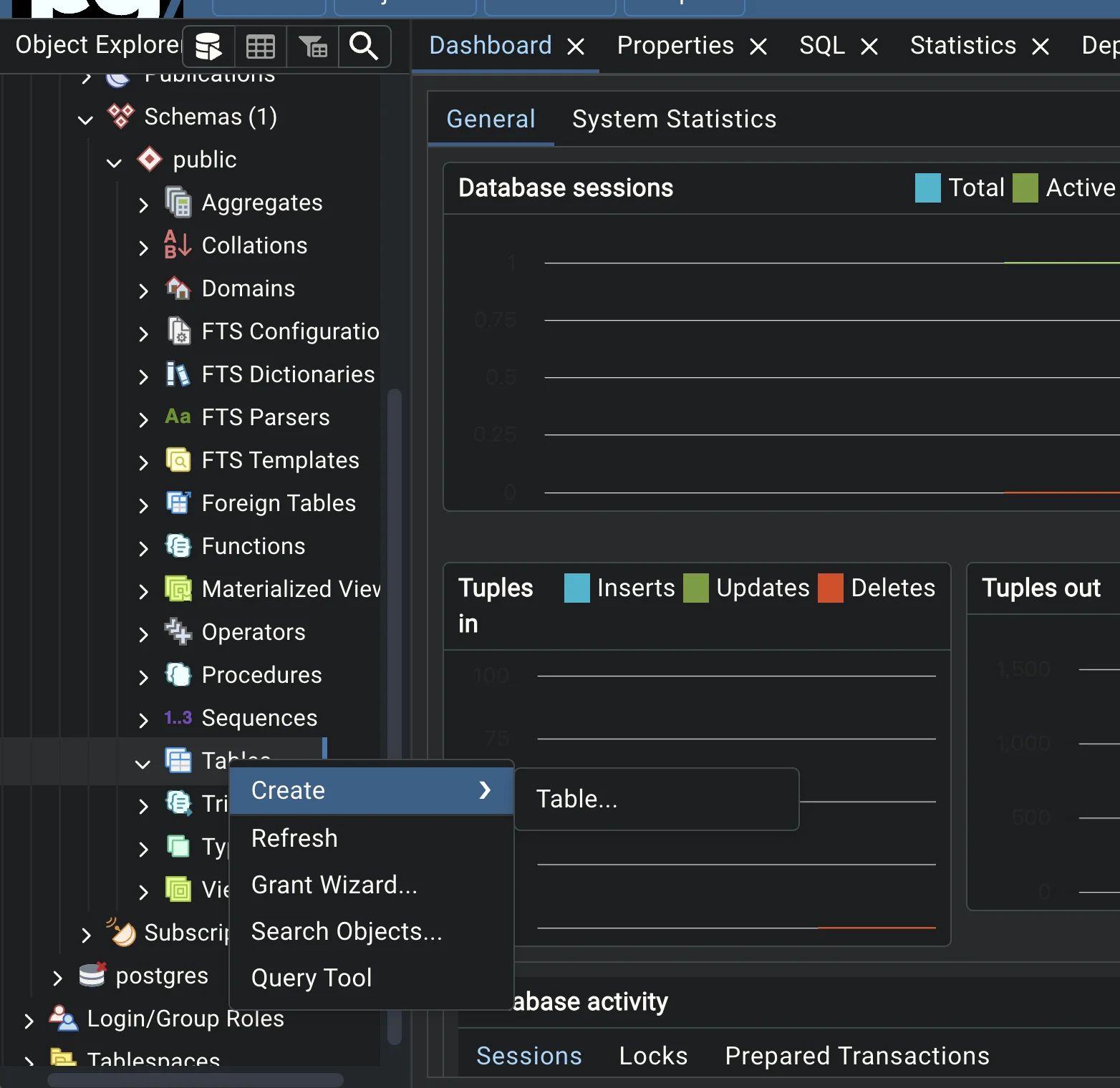Click the Object Explorer horizontal scrollbar
The width and height of the screenshot is (1120, 1088).
click(195, 1079)
